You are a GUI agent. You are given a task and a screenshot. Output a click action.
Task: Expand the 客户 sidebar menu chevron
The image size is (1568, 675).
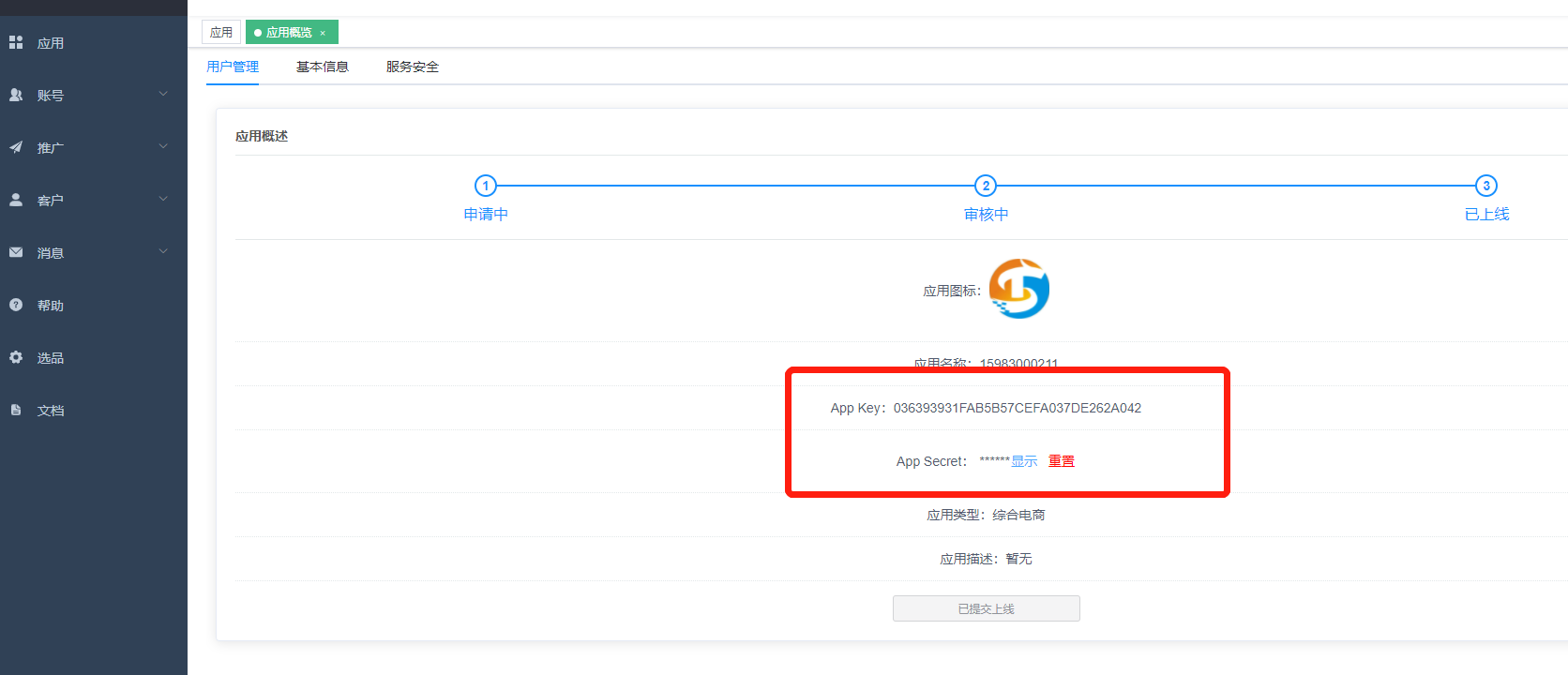pyautogui.click(x=163, y=199)
